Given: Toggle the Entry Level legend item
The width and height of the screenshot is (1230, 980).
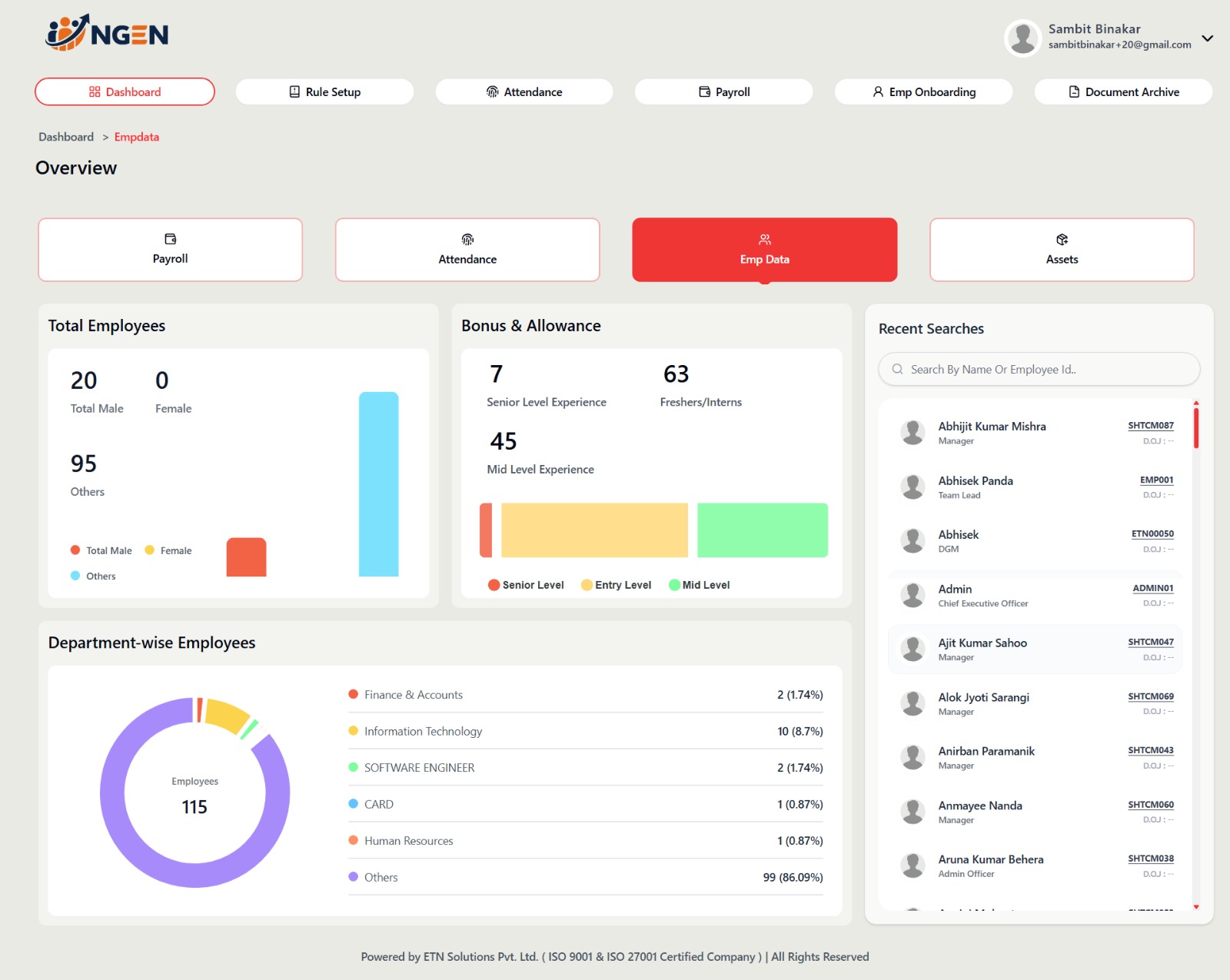Looking at the screenshot, I should click(616, 585).
